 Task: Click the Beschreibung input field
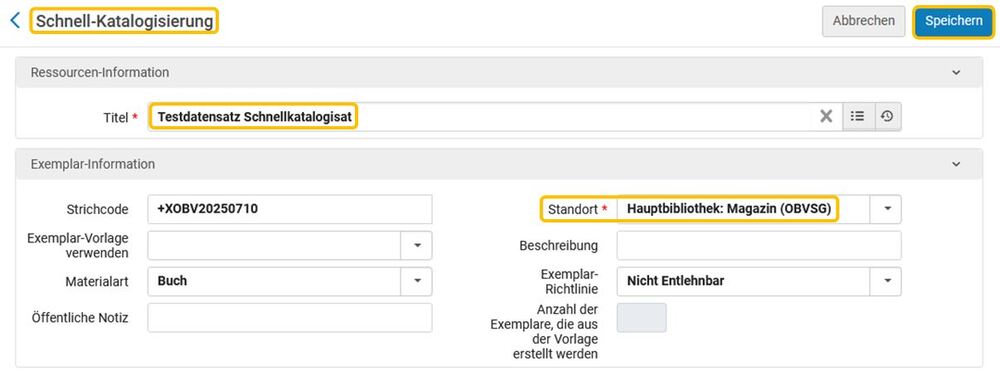[x=759, y=245]
